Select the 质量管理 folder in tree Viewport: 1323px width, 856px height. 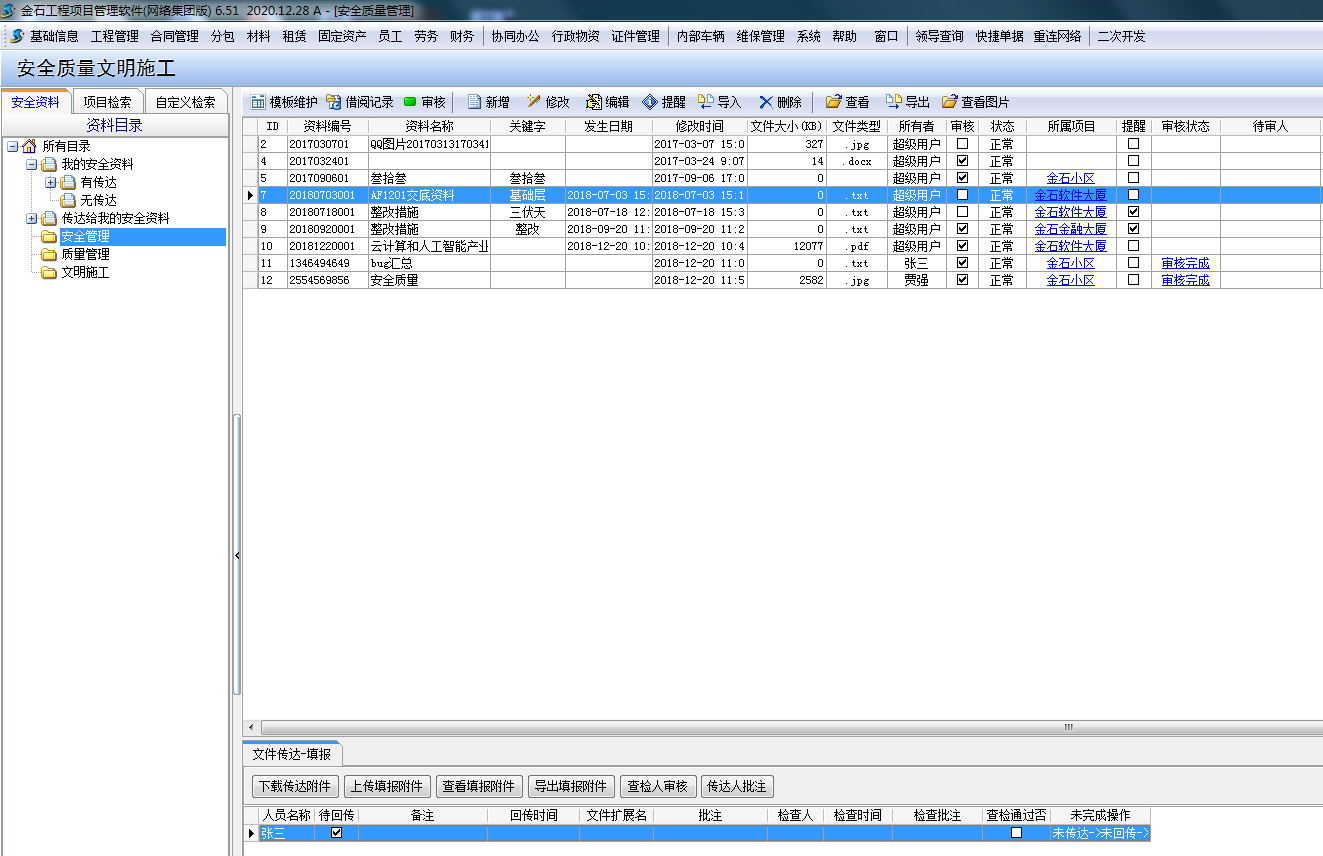85,254
